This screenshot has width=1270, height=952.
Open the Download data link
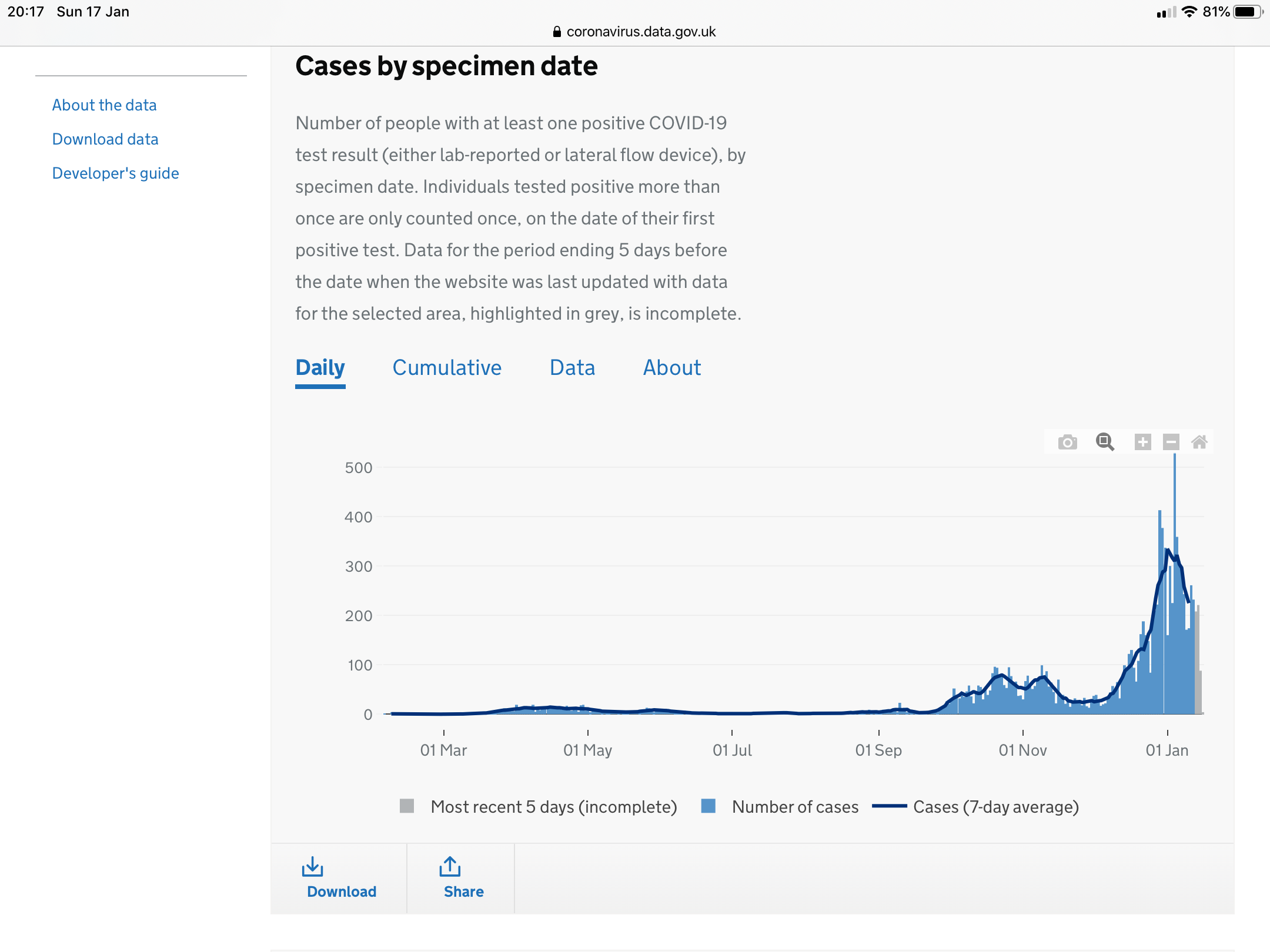(105, 139)
